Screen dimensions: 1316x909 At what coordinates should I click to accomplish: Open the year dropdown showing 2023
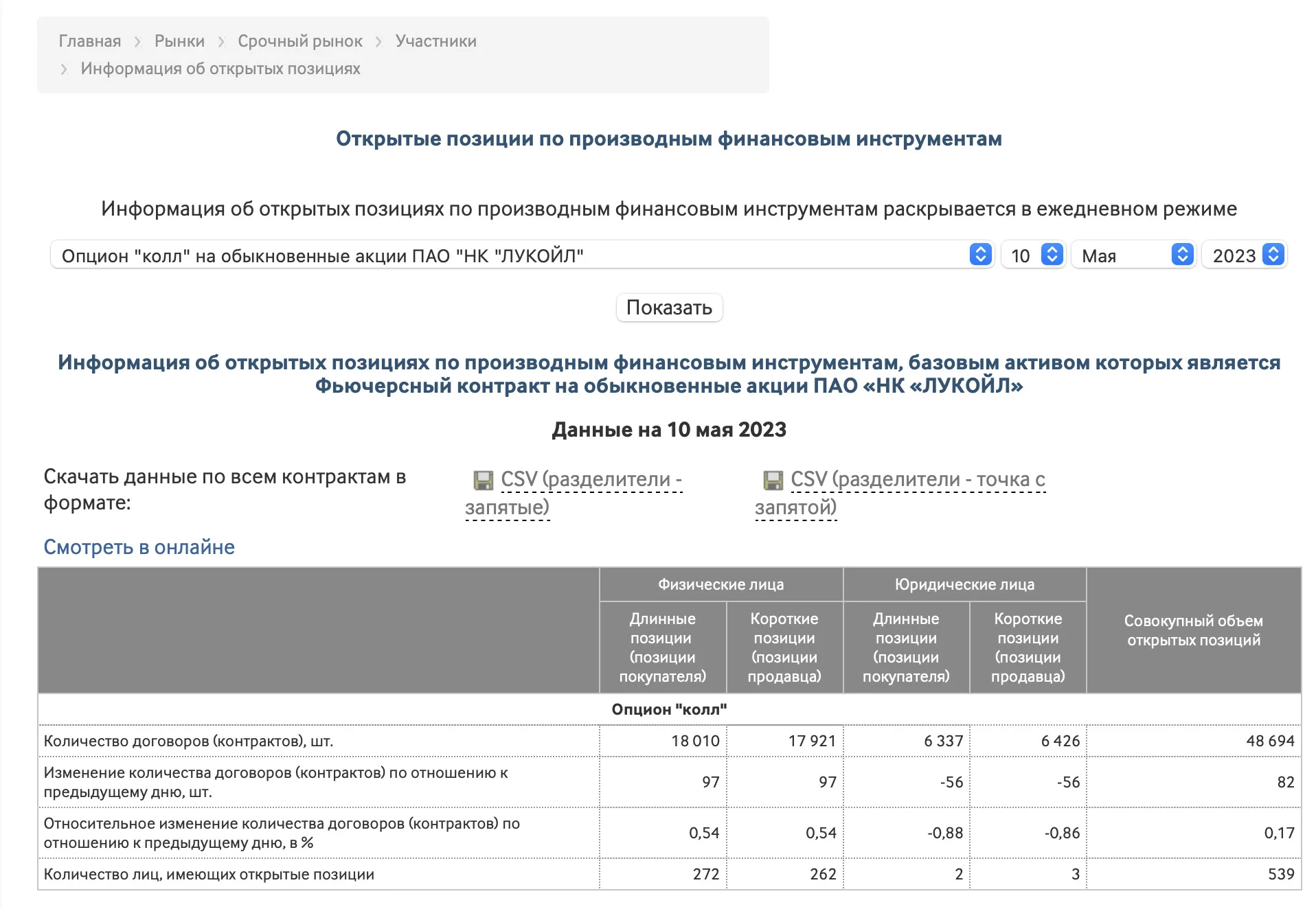click(x=1244, y=255)
